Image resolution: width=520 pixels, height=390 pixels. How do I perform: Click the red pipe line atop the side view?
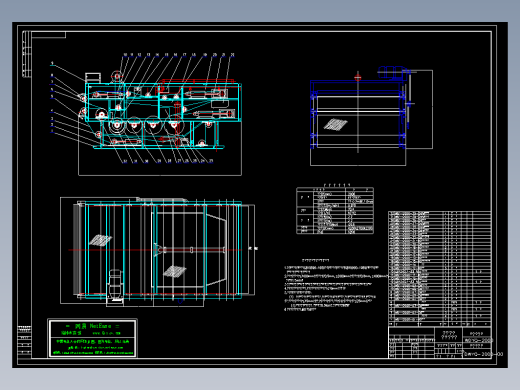197,81
